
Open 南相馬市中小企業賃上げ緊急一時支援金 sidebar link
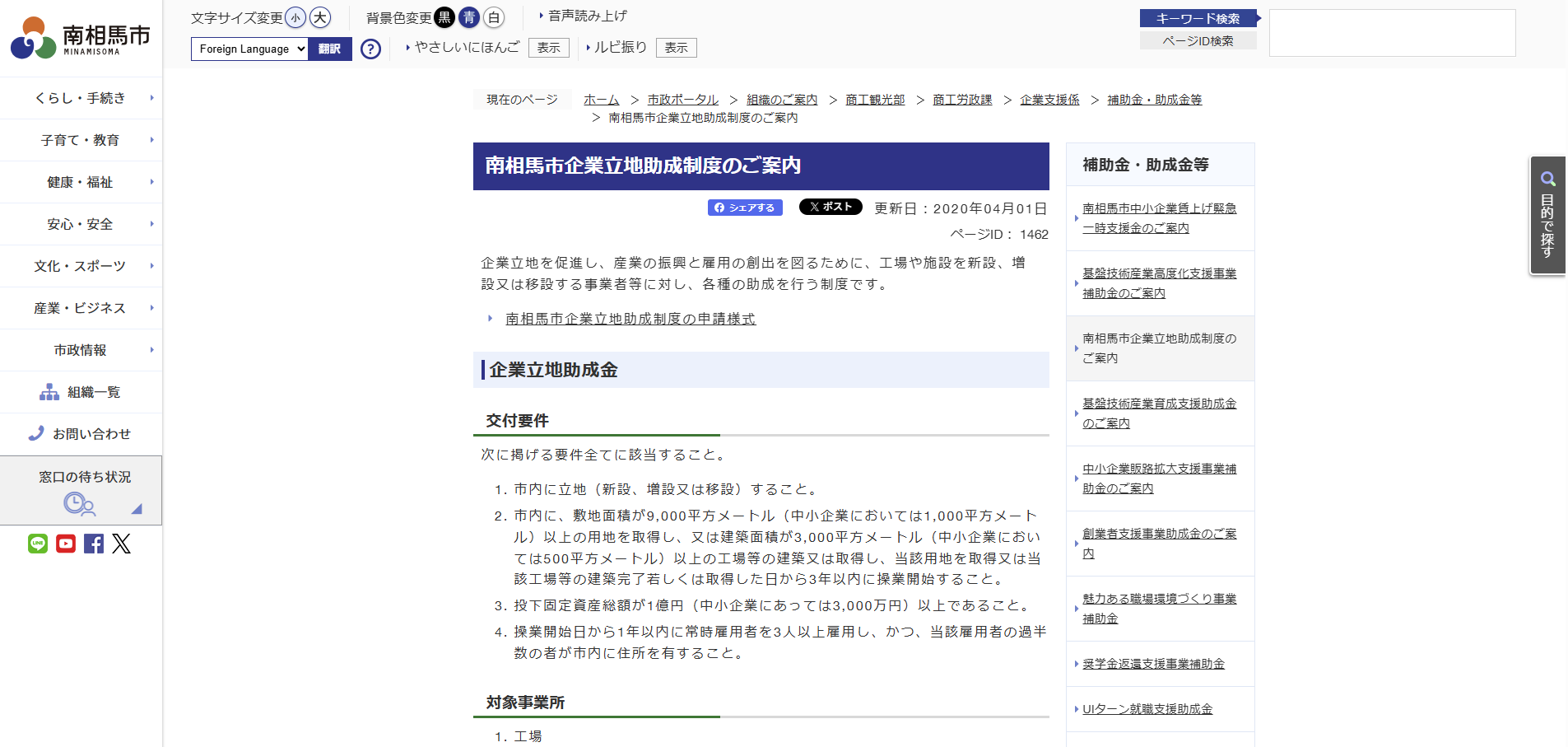(1160, 218)
